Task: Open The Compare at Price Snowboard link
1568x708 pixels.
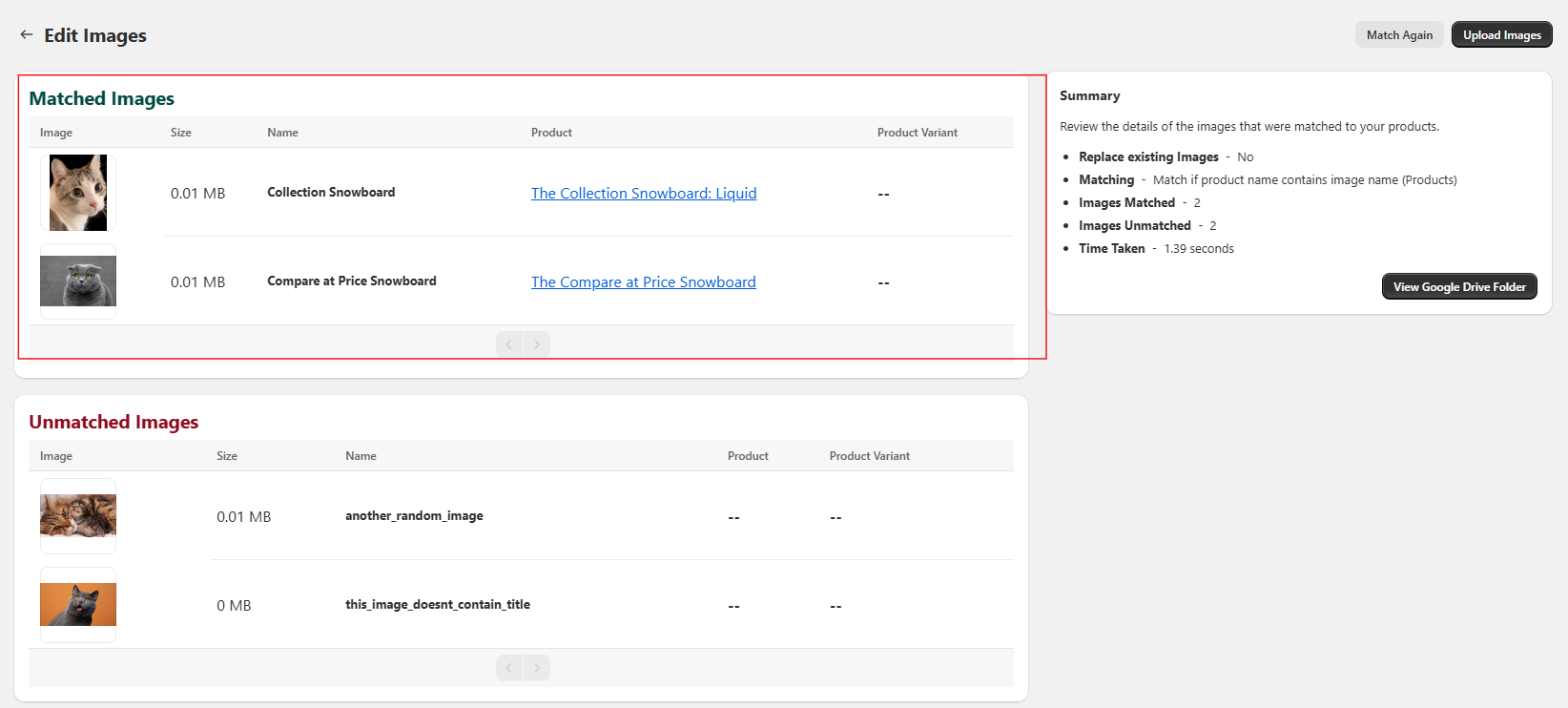Action: pyautogui.click(x=643, y=281)
